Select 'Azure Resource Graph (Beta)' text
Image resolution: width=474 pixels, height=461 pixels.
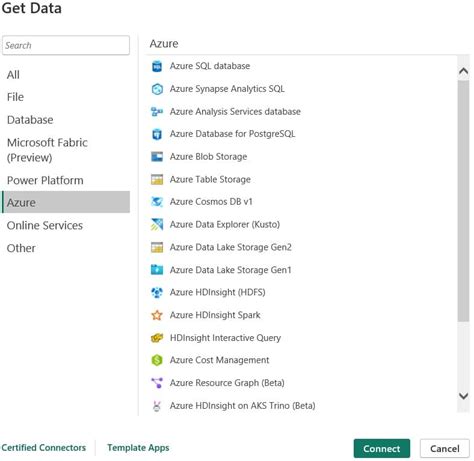[227, 383]
